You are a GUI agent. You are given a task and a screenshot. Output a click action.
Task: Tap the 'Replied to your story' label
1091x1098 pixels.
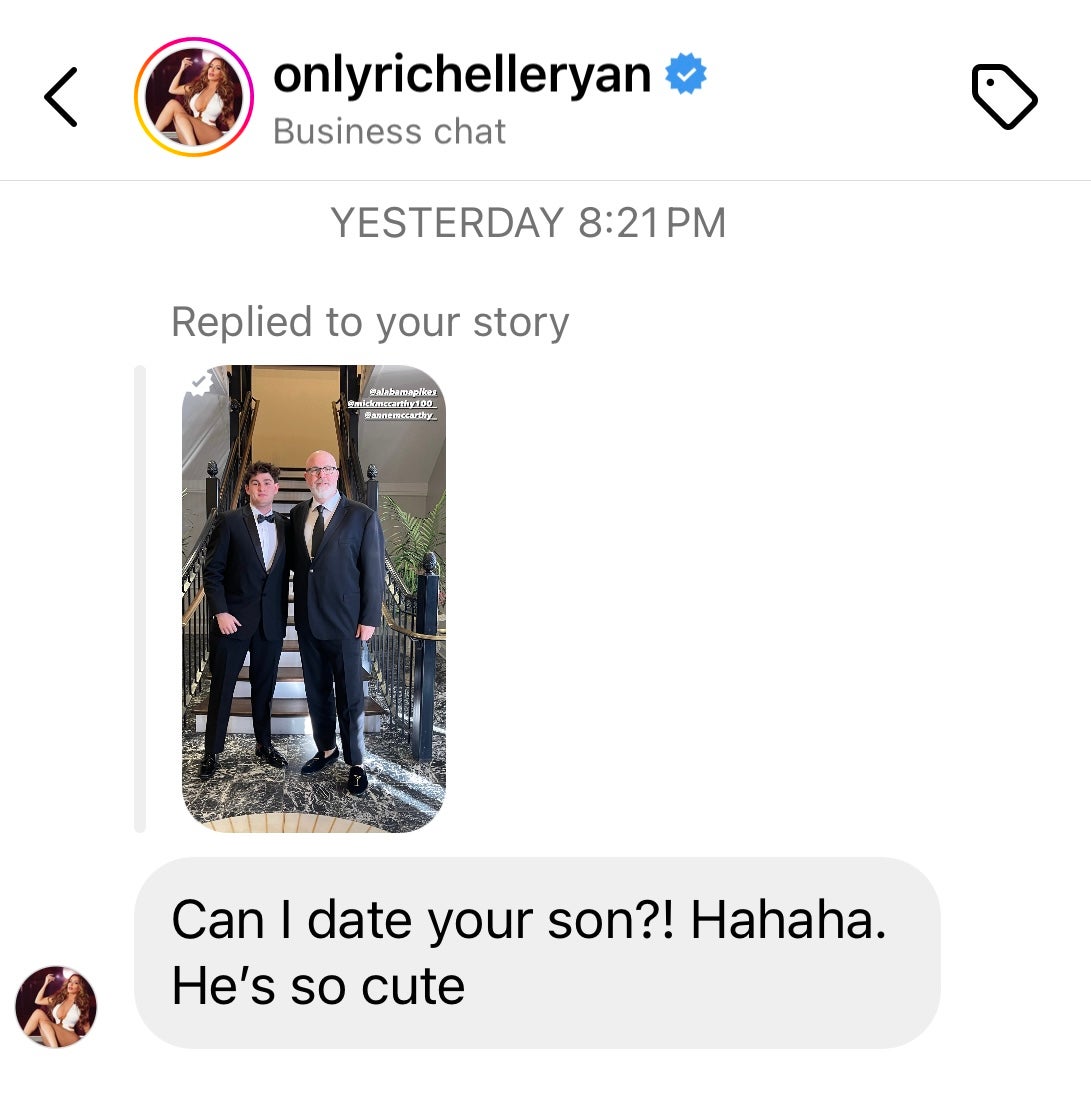coord(370,323)
